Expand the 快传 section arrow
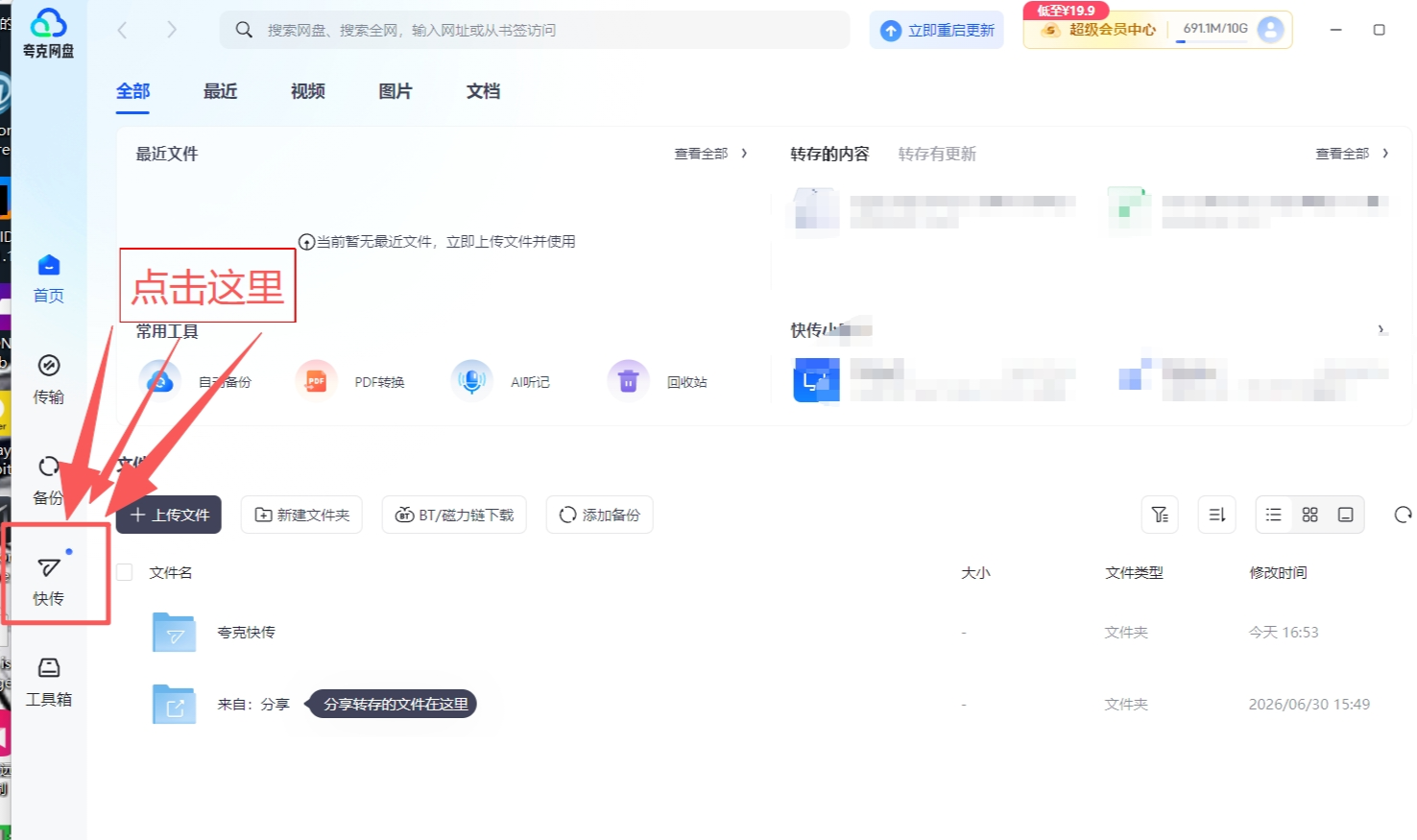Screen dimensions: 1417x840 coord(1381,329)
